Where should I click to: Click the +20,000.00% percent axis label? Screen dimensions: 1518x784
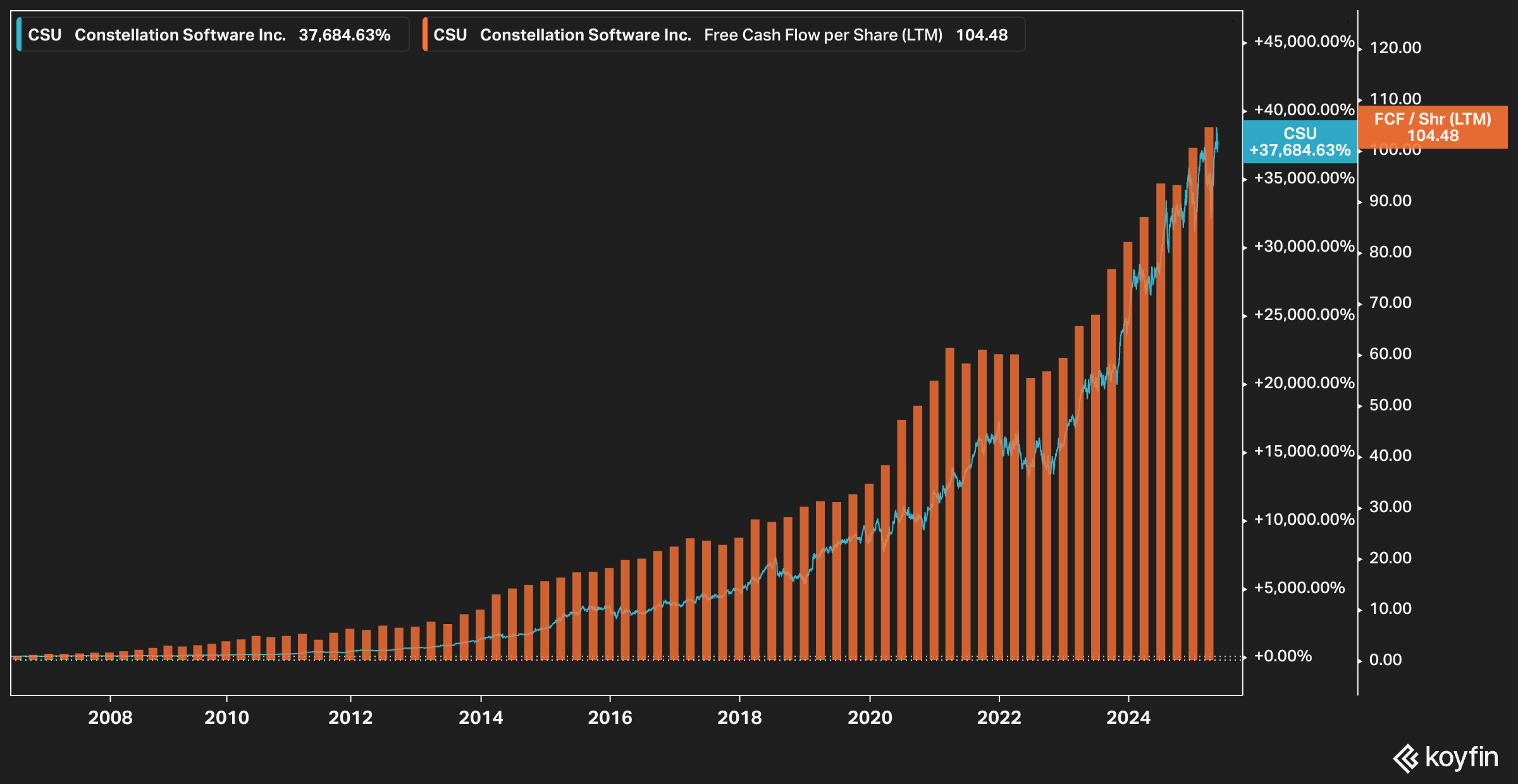[1304, 383]
